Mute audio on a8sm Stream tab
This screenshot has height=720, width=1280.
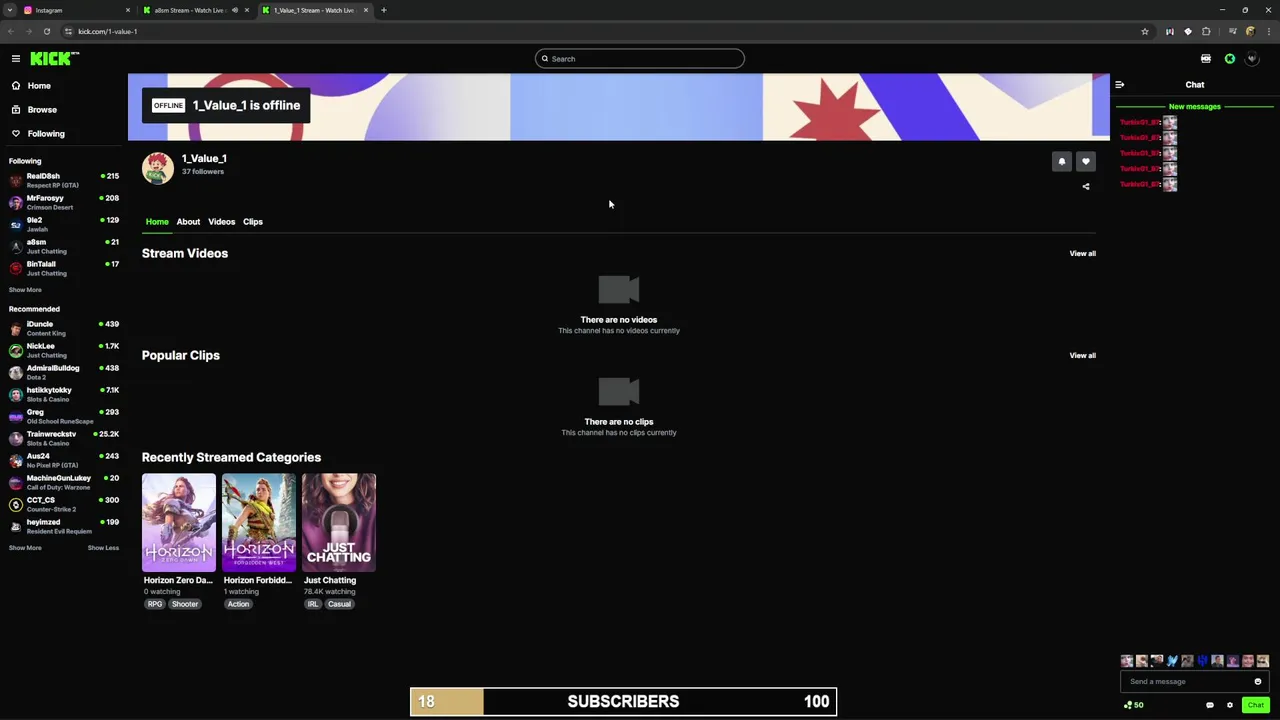(x=235, y=10)
